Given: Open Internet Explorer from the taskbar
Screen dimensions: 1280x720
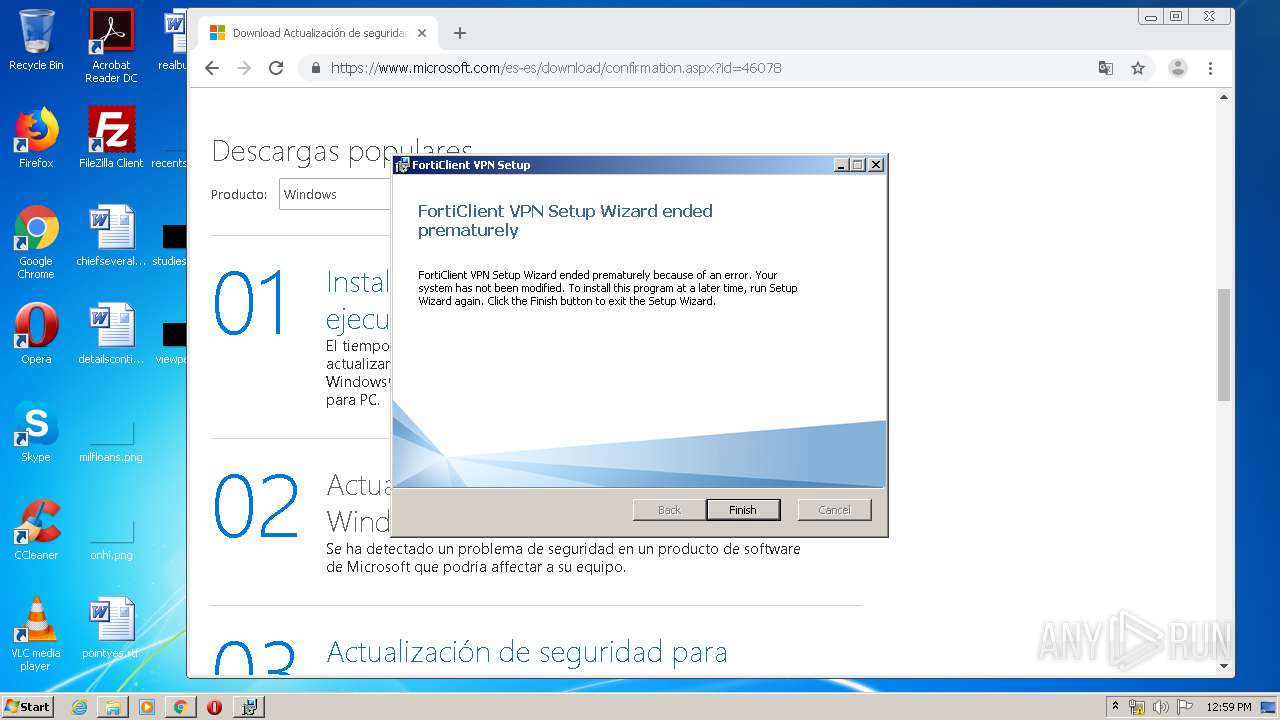Looking at the screenshot, I should (x=80, y=707).
